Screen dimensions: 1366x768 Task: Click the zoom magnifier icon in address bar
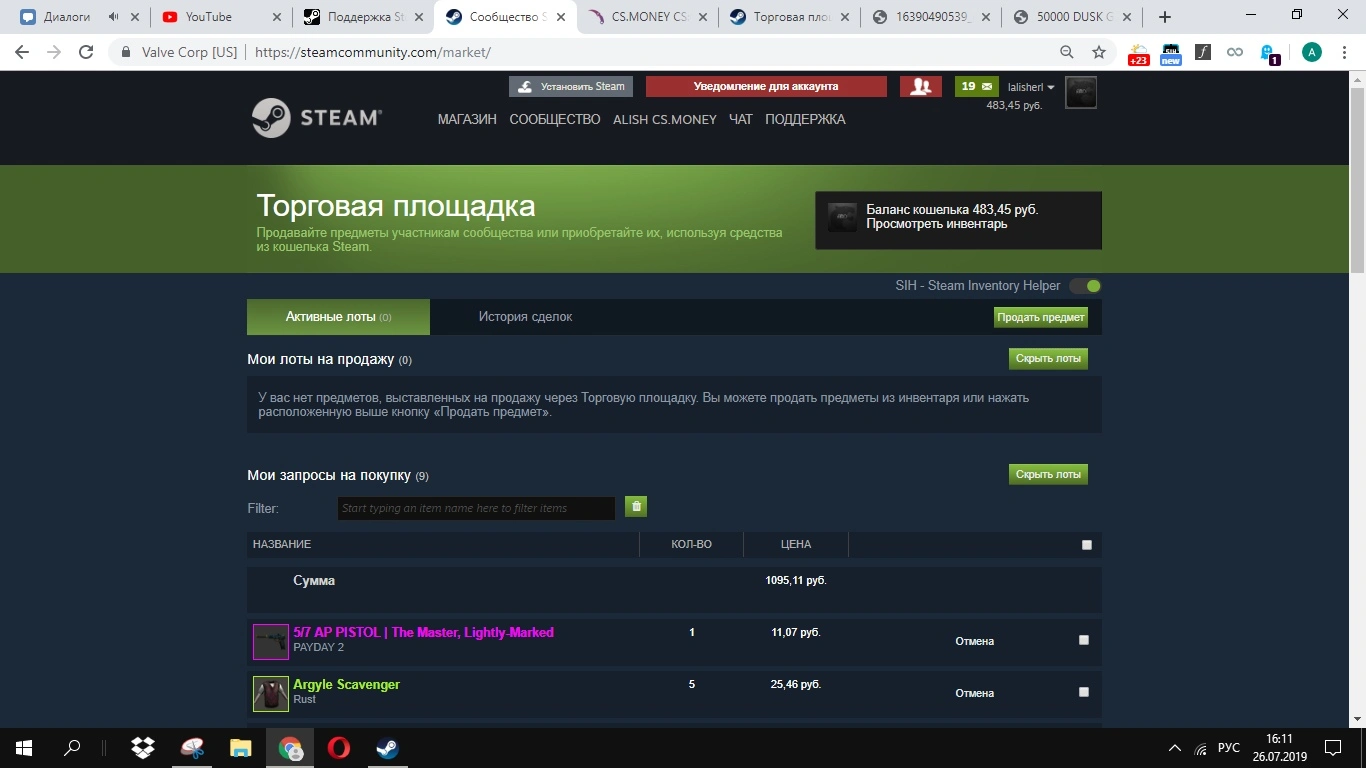click(x=1067, y=52)
